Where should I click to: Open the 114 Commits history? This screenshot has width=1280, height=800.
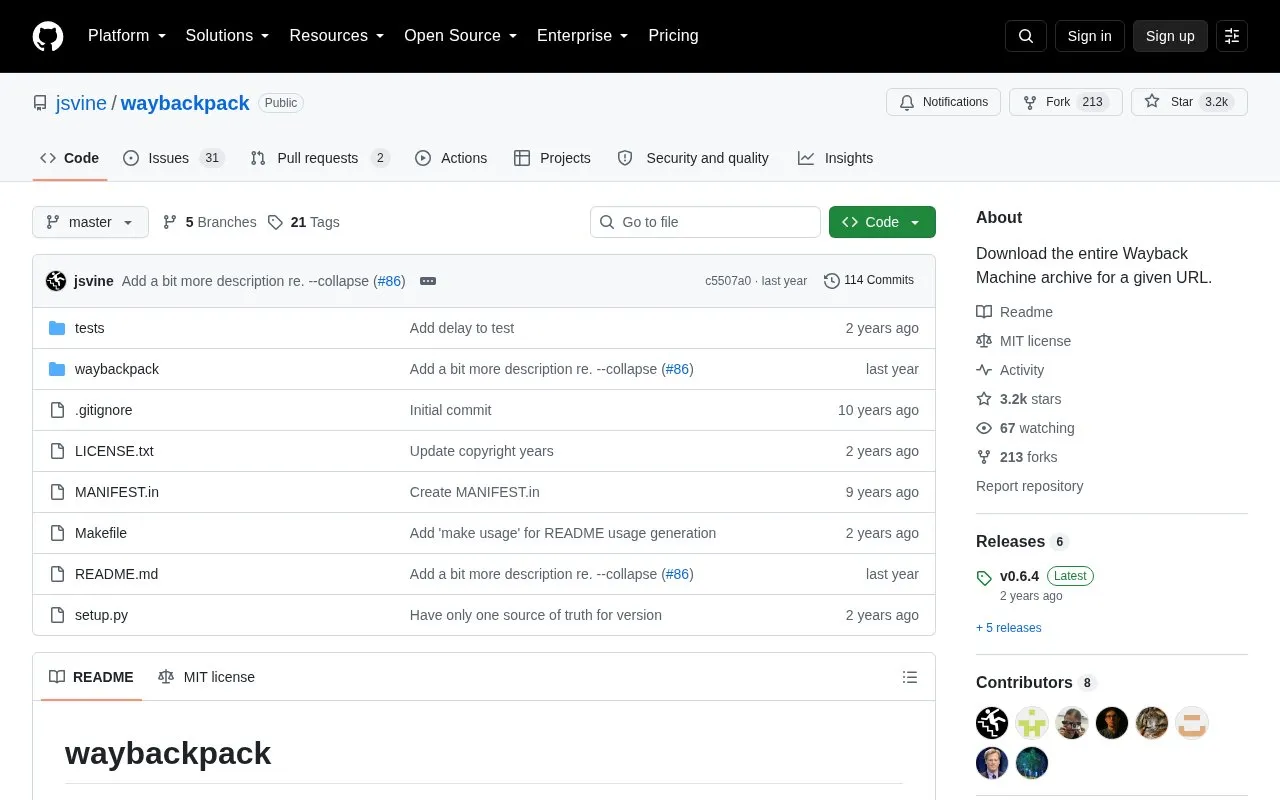(x=869, y=280)
